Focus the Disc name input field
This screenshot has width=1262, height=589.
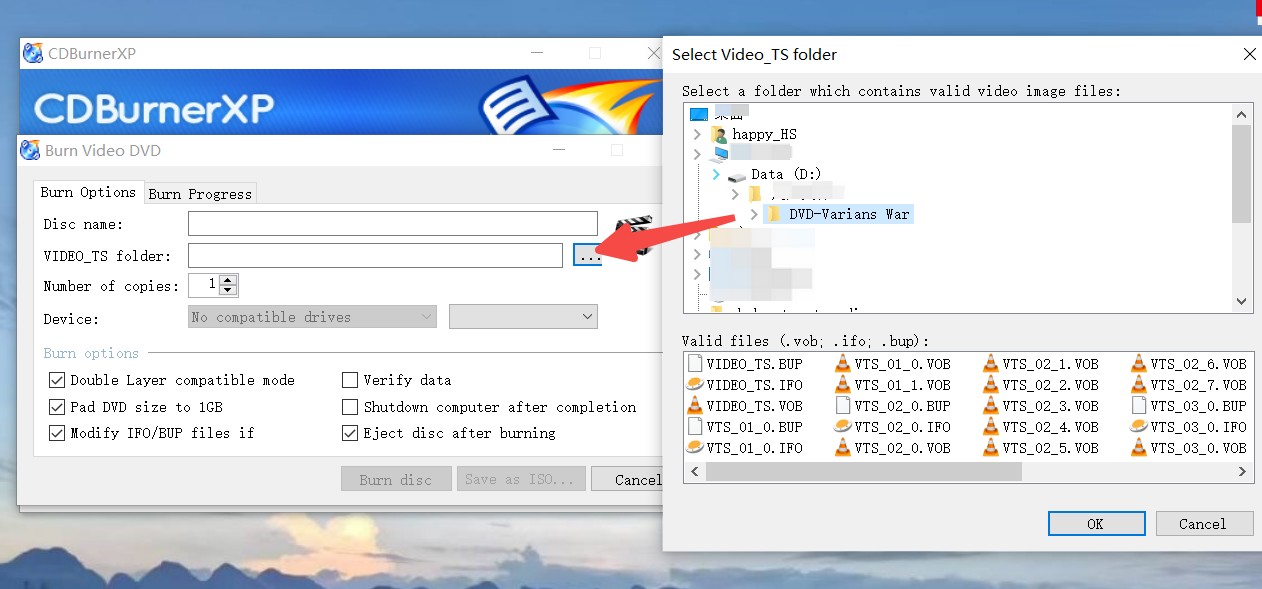click(393, 224)
